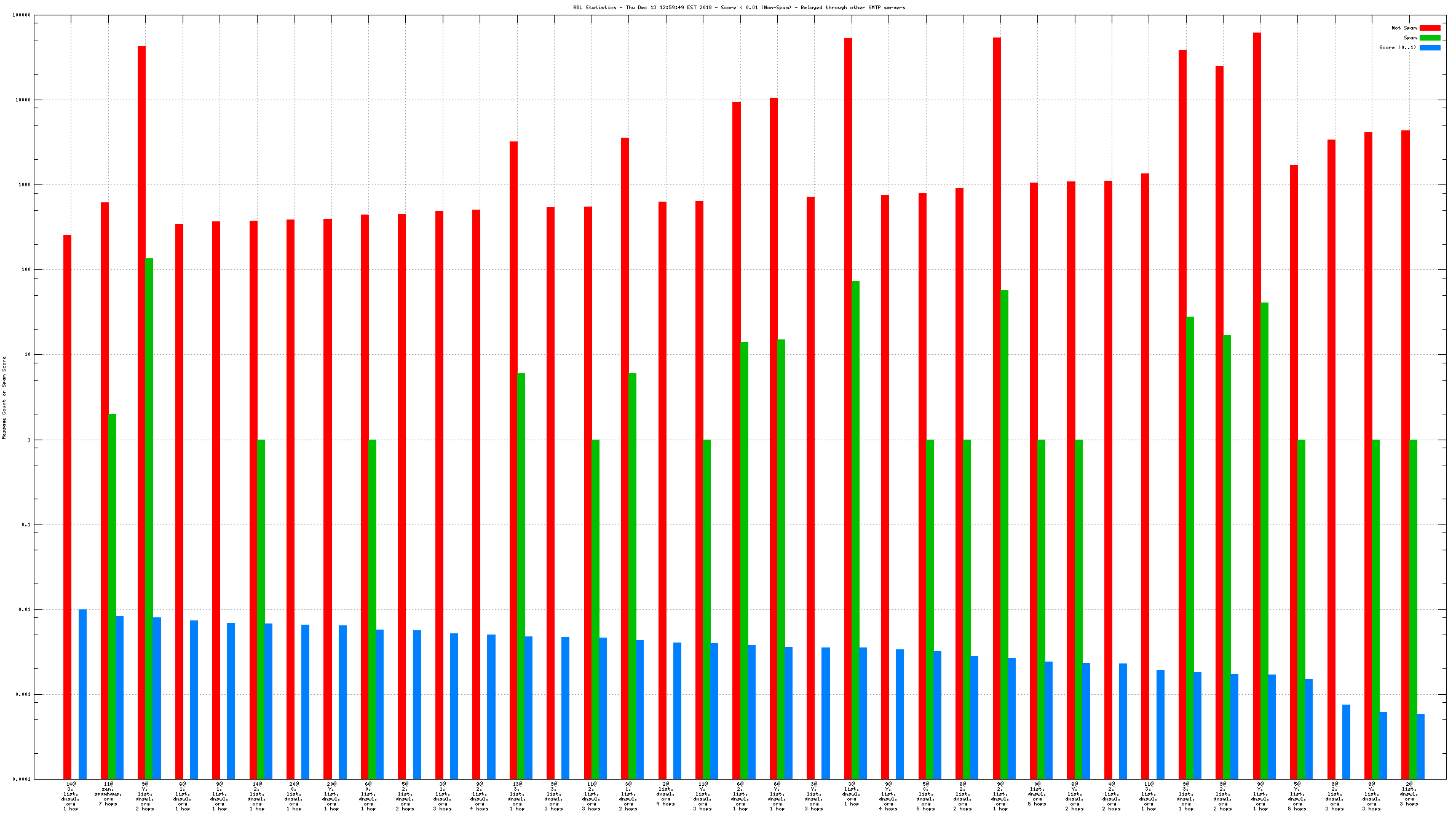
Task: Click the last label '2@ list.dnswl.org 3 hops'
Action: coord(1409,794)
